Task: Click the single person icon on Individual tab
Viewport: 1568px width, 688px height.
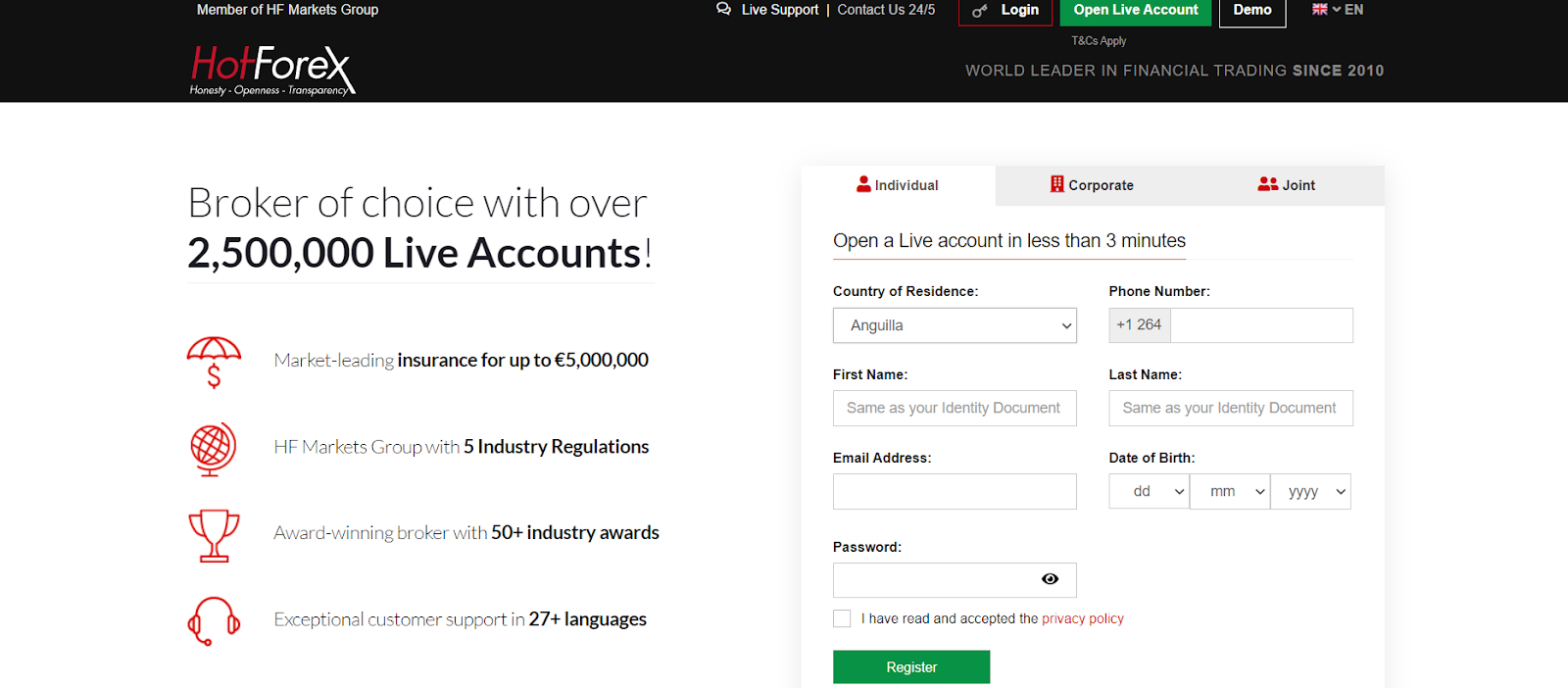Action: coord(863,183)
